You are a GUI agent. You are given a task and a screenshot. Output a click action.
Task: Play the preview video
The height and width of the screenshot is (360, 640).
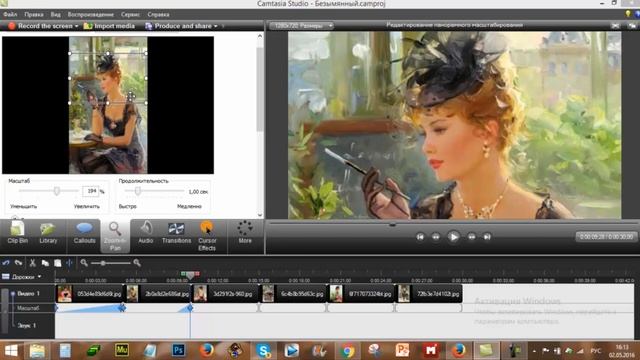click(453, 237)
